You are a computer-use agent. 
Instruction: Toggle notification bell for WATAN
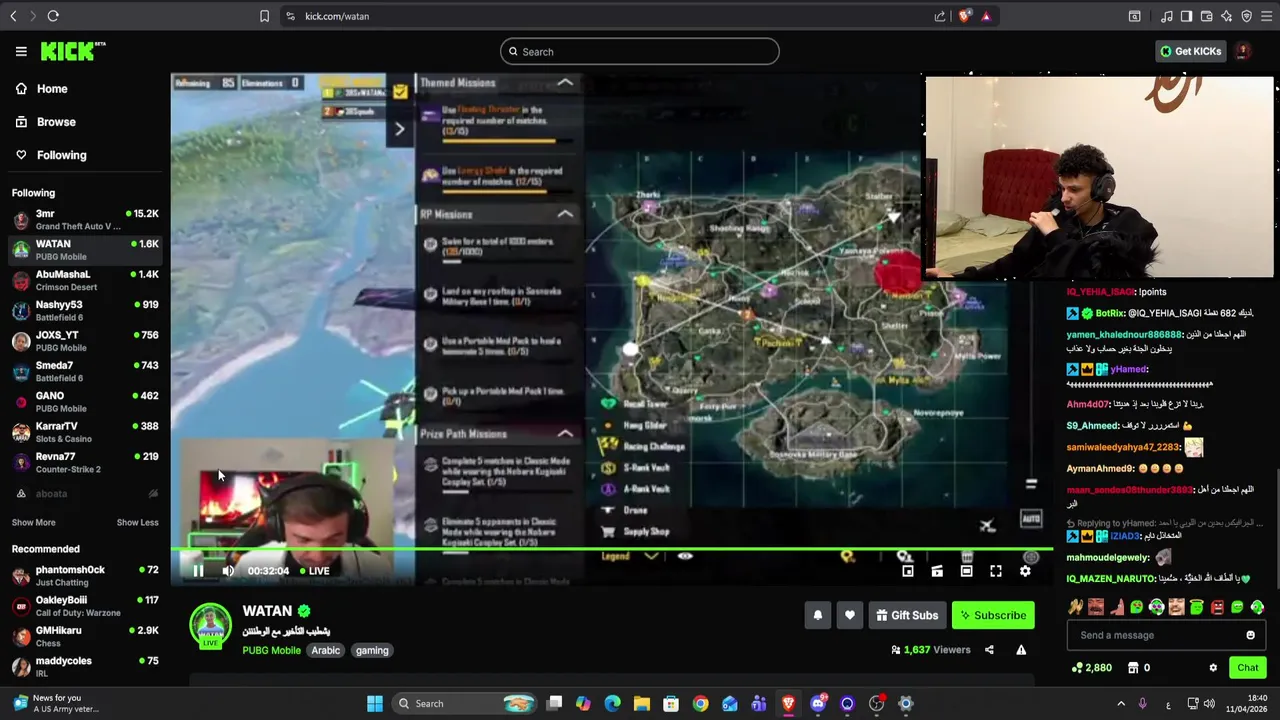[818, 615]
